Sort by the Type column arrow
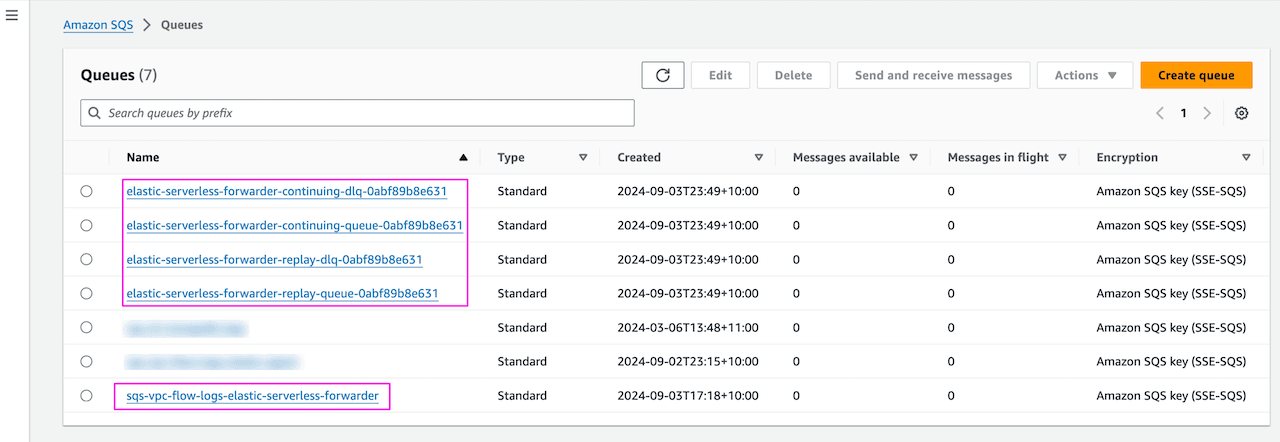 (x=583, y=157)
